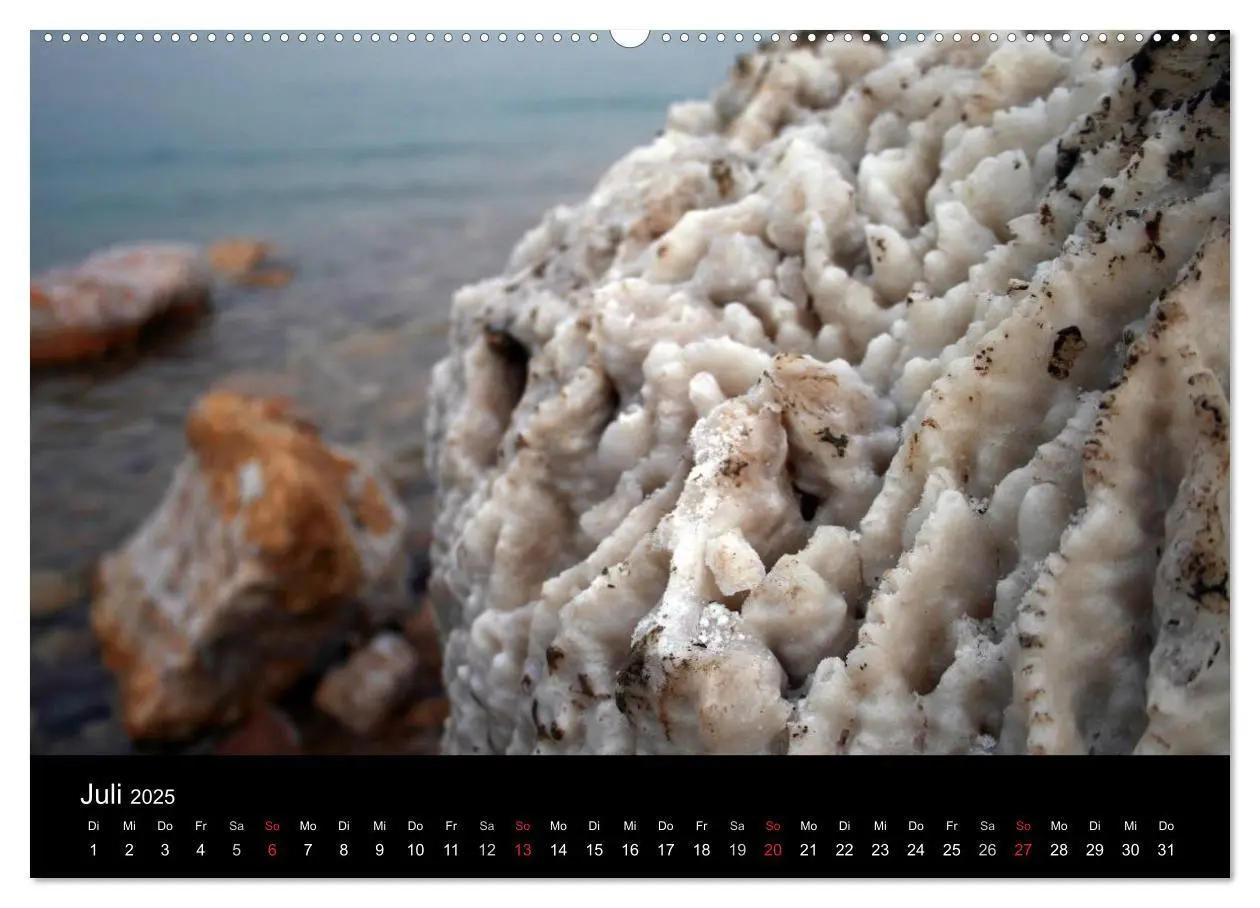Select day 1 in the calendar strip
The height and width of the screenshot is (908, 1260).
(x=94, y=850)
